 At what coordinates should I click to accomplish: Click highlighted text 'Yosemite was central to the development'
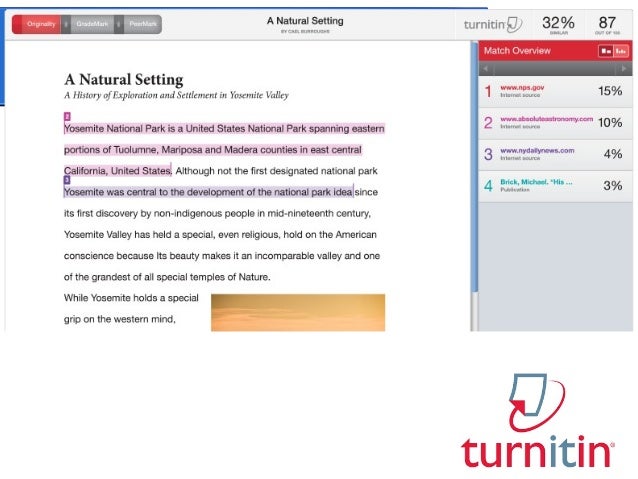pyautogui.click(x=154, y=192)
